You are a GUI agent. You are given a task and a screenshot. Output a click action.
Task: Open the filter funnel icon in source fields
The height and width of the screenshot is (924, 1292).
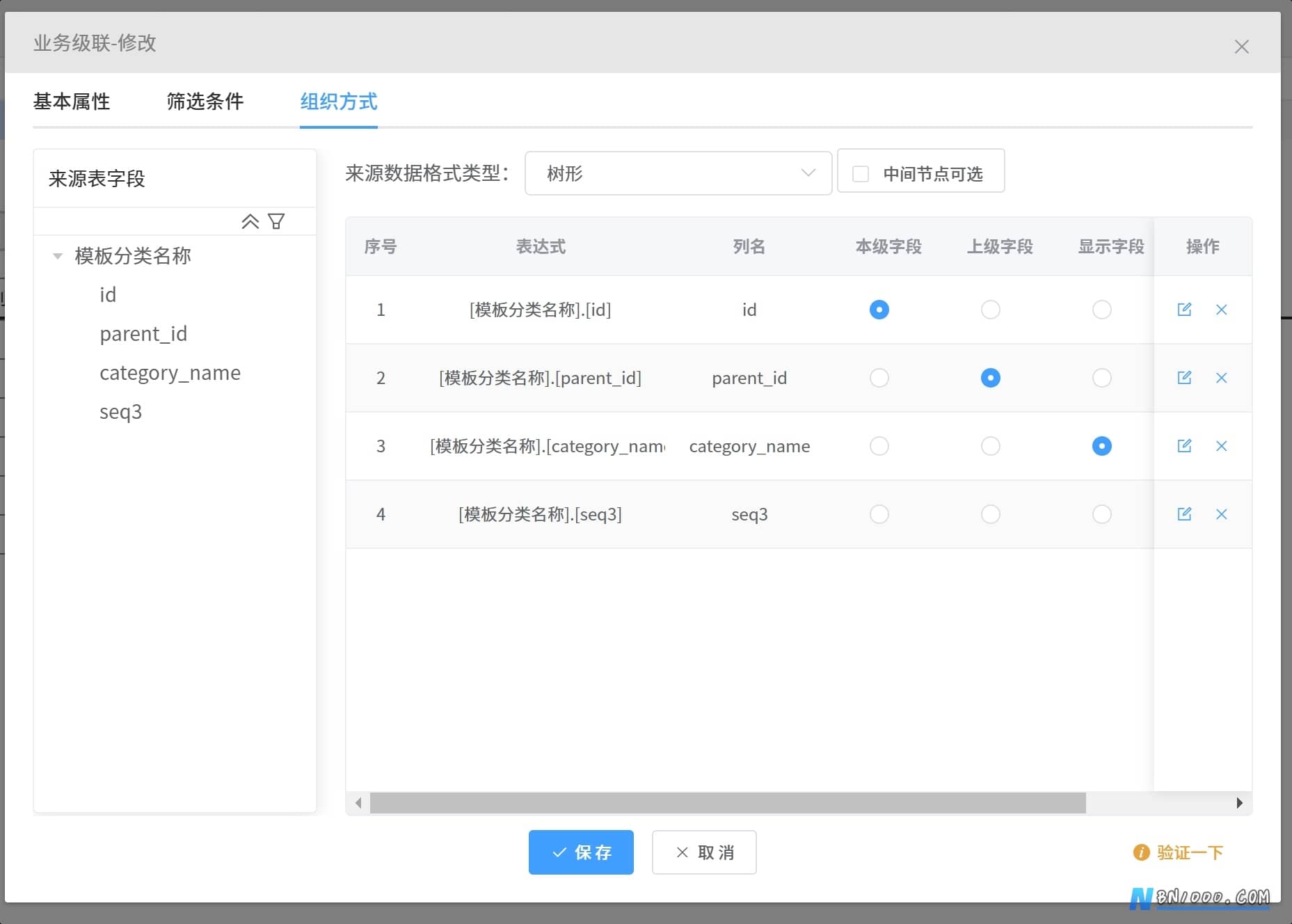[x=276, y=221]
